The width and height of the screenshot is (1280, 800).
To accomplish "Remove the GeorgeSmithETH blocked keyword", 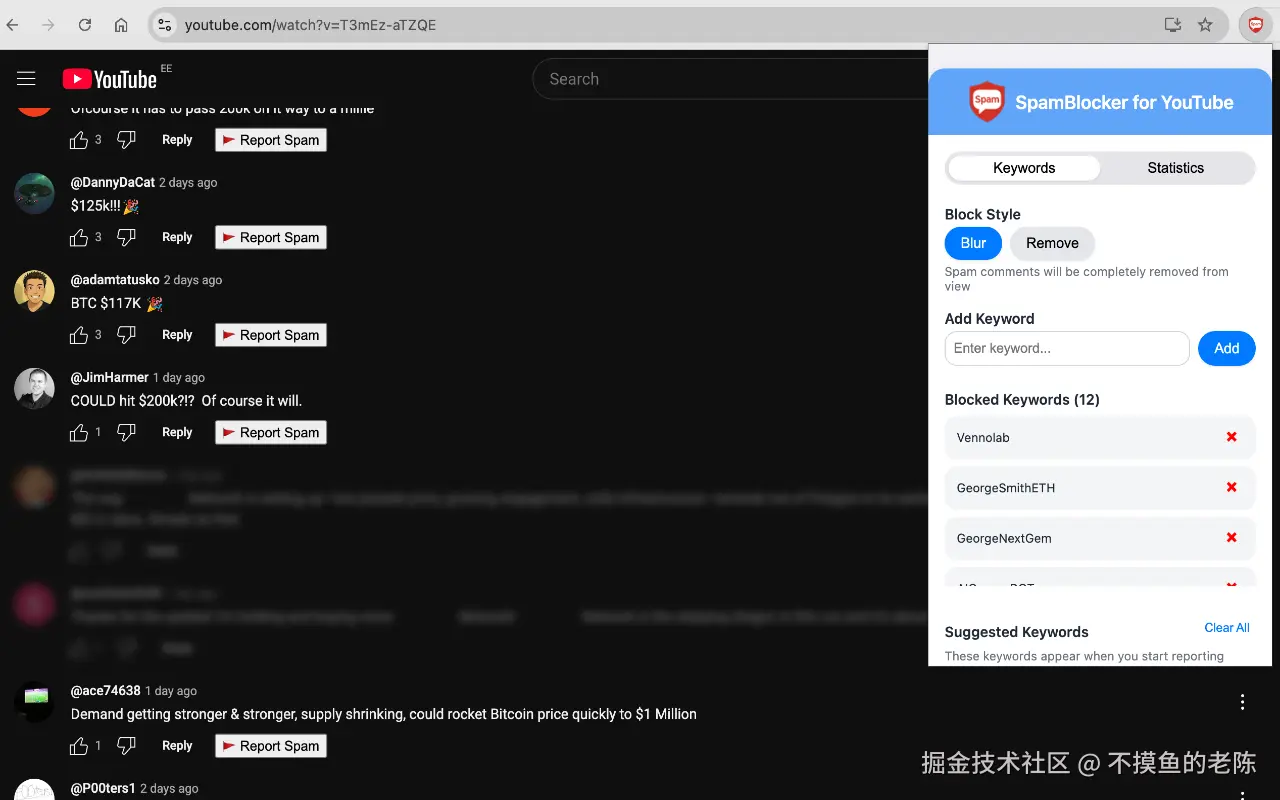I will (1231, 487).
